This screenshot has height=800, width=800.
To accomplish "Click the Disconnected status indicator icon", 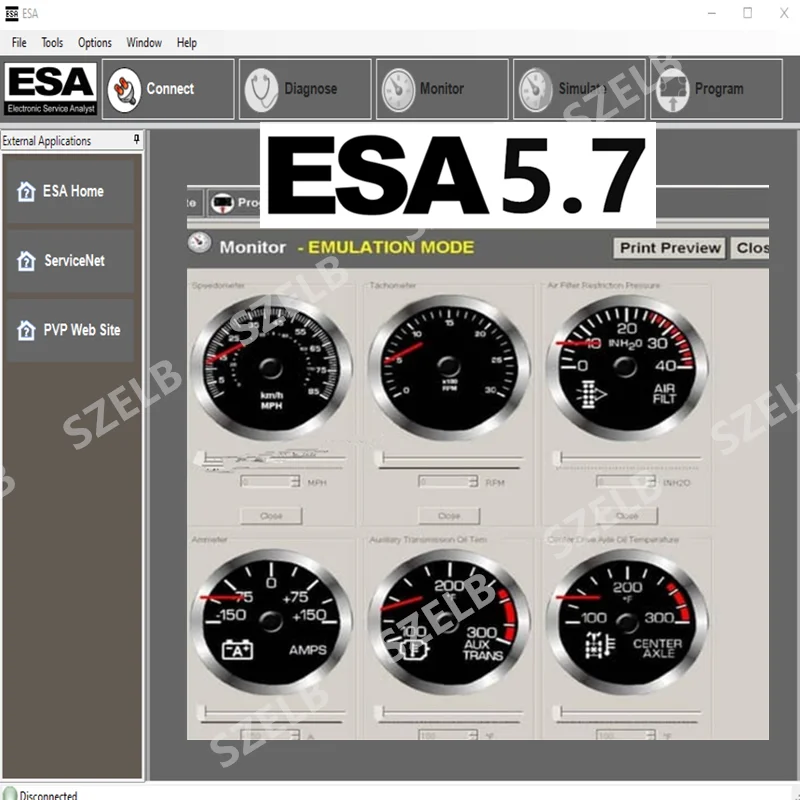I will tap(10, 794).
